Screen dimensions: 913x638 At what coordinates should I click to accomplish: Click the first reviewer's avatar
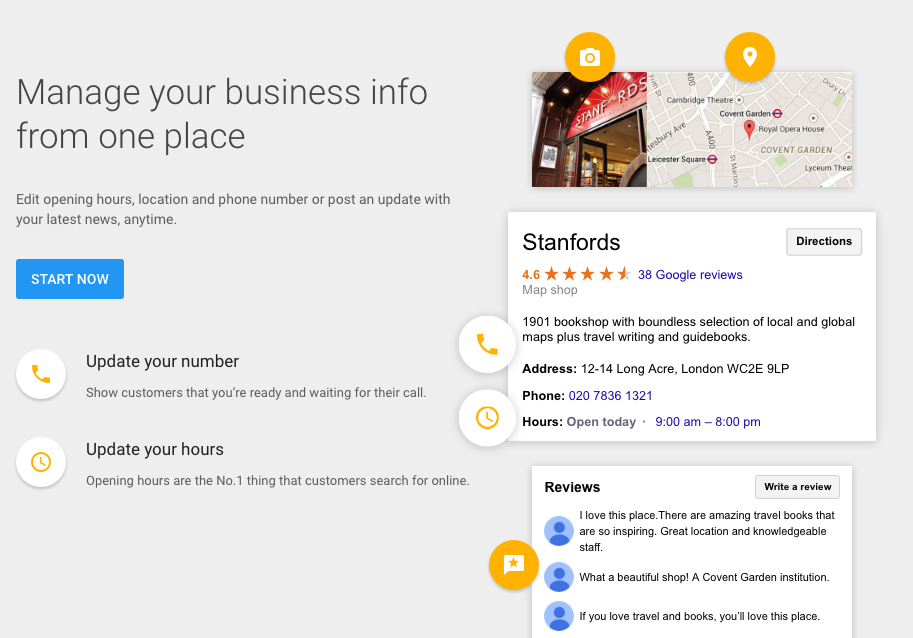pyautogui.click(x=558, y=531)
